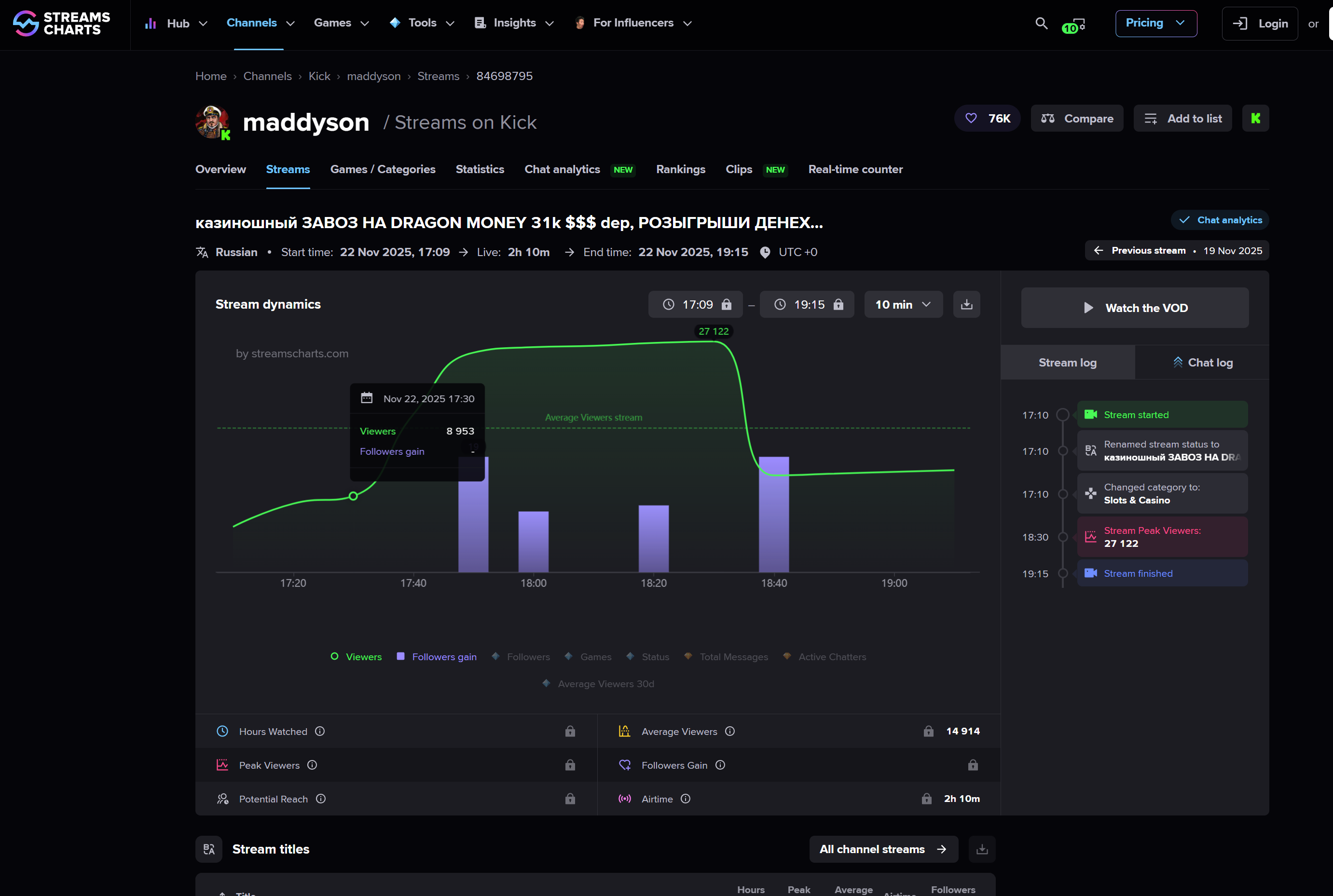Open Streams Charts logo homepage
1333x896 pixels.
[x=62, y=24]
